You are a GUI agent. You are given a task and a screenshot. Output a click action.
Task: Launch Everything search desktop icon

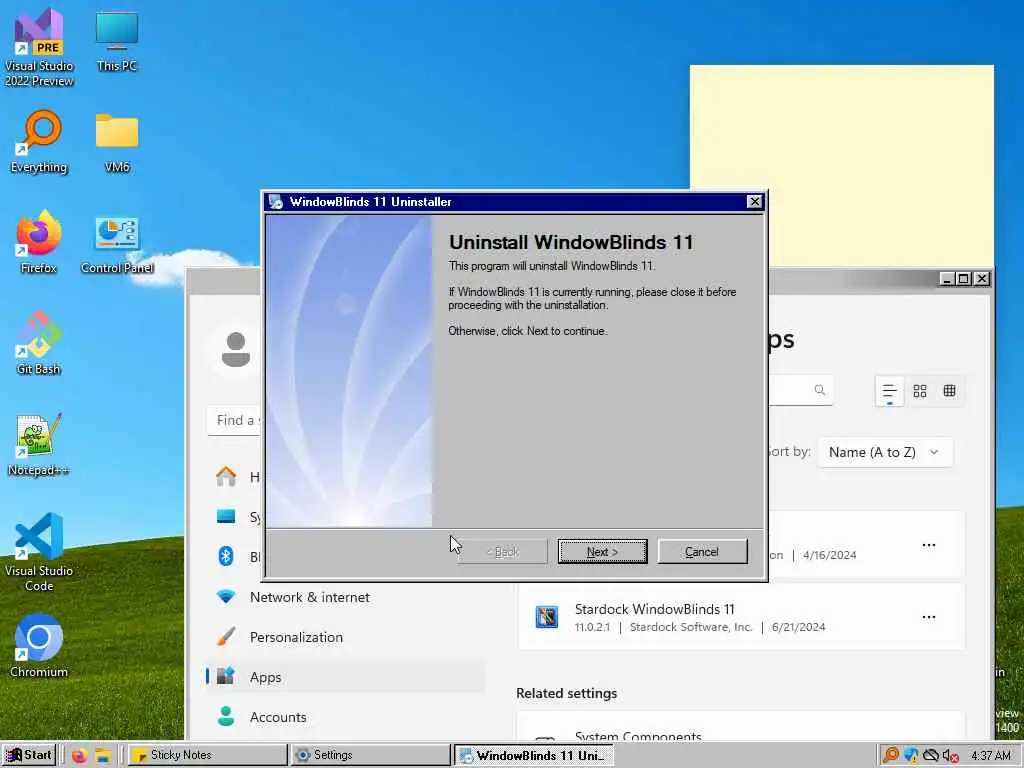39,142
